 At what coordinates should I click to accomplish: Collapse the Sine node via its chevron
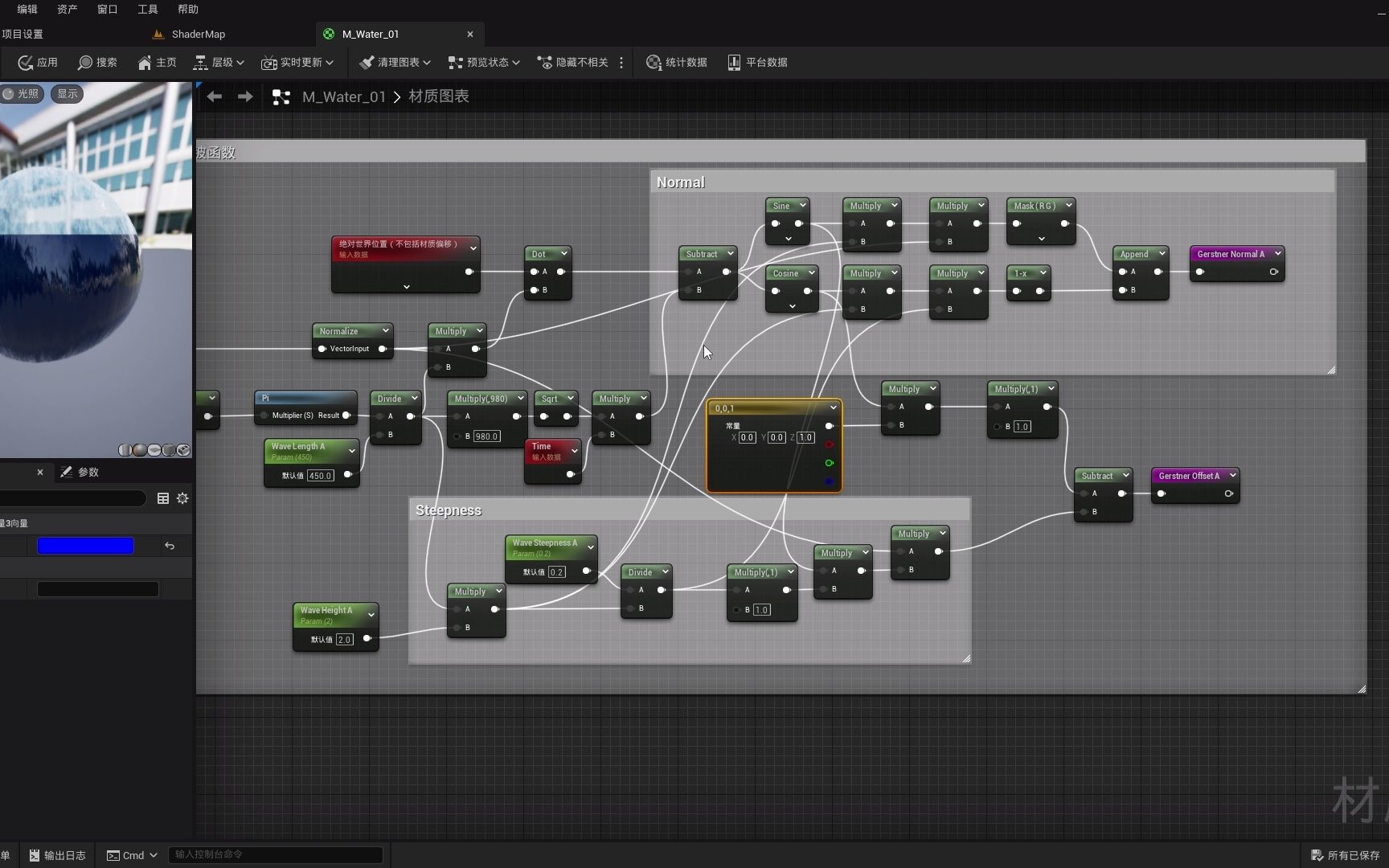tap(802, 206)
